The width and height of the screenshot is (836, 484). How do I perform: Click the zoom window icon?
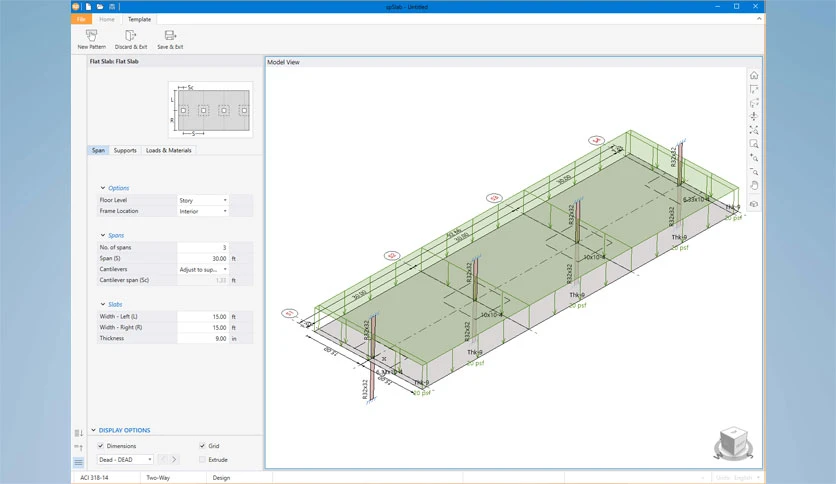coord(754,144)
